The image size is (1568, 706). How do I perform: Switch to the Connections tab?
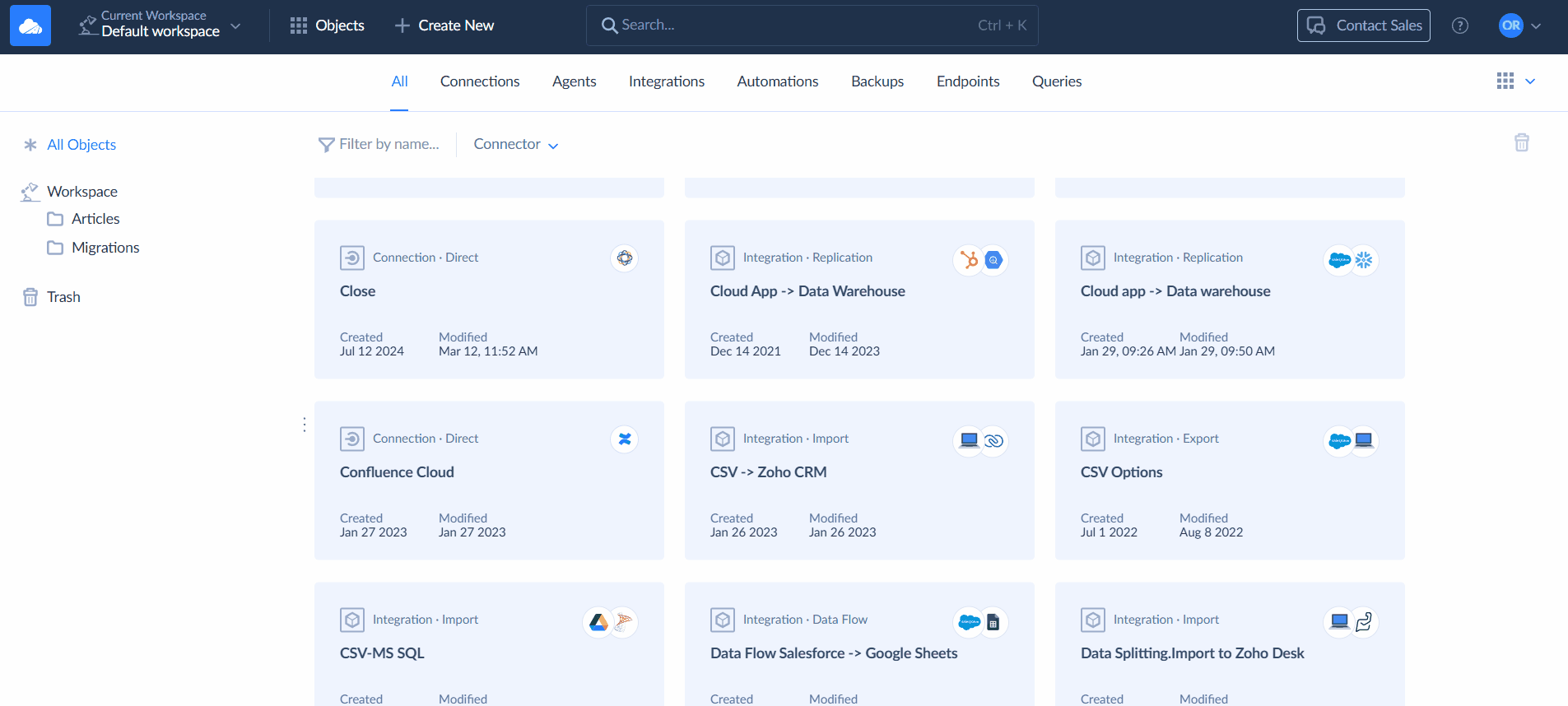480,81
